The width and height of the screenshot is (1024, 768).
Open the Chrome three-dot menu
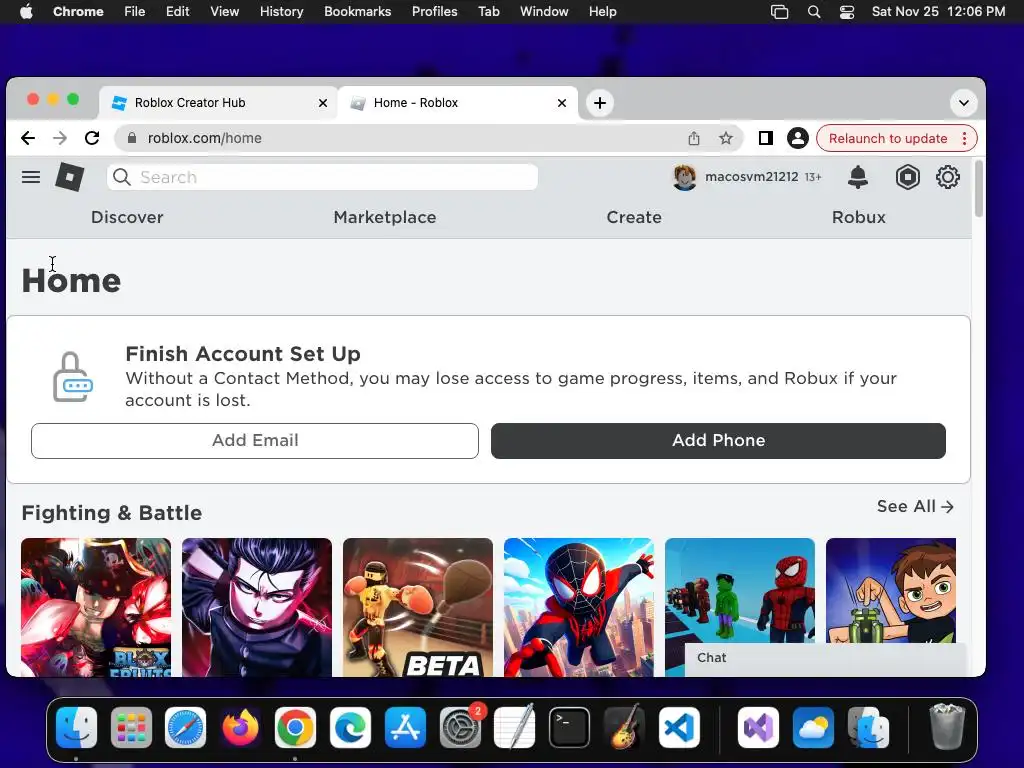[964, 138]
